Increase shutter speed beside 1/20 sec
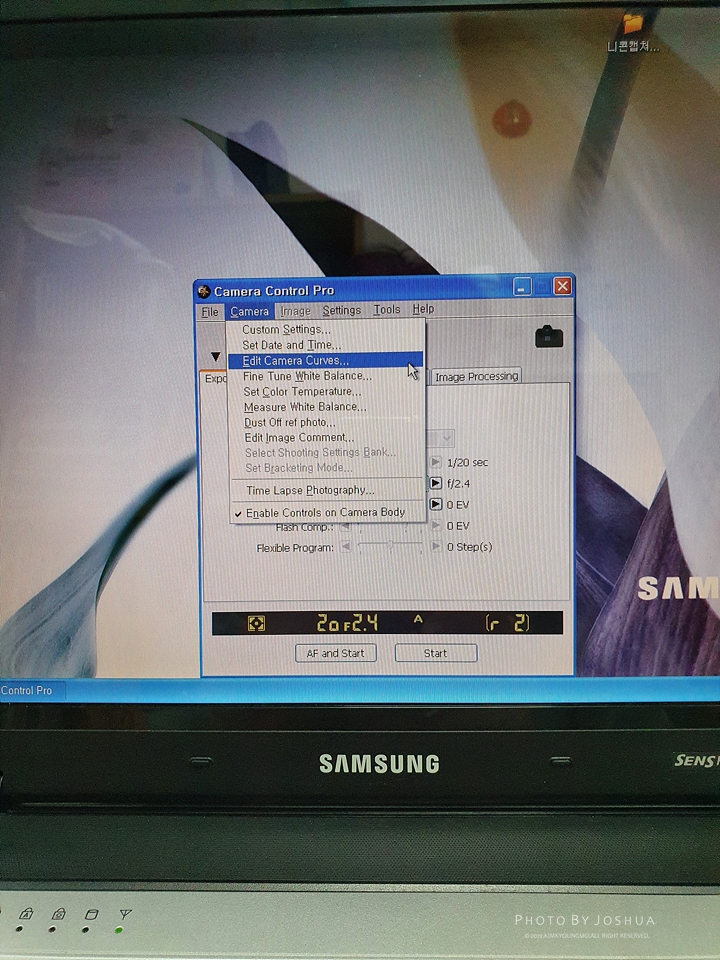This screenshot has height=960, width=720. (x=435, y=462)
